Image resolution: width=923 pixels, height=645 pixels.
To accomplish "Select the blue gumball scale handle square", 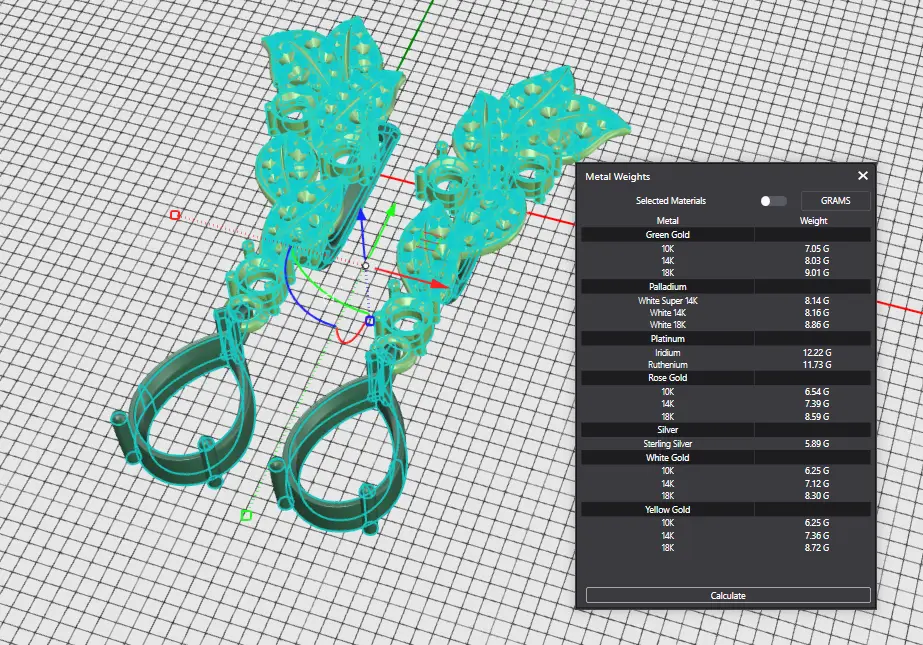I will pos(369,321).
